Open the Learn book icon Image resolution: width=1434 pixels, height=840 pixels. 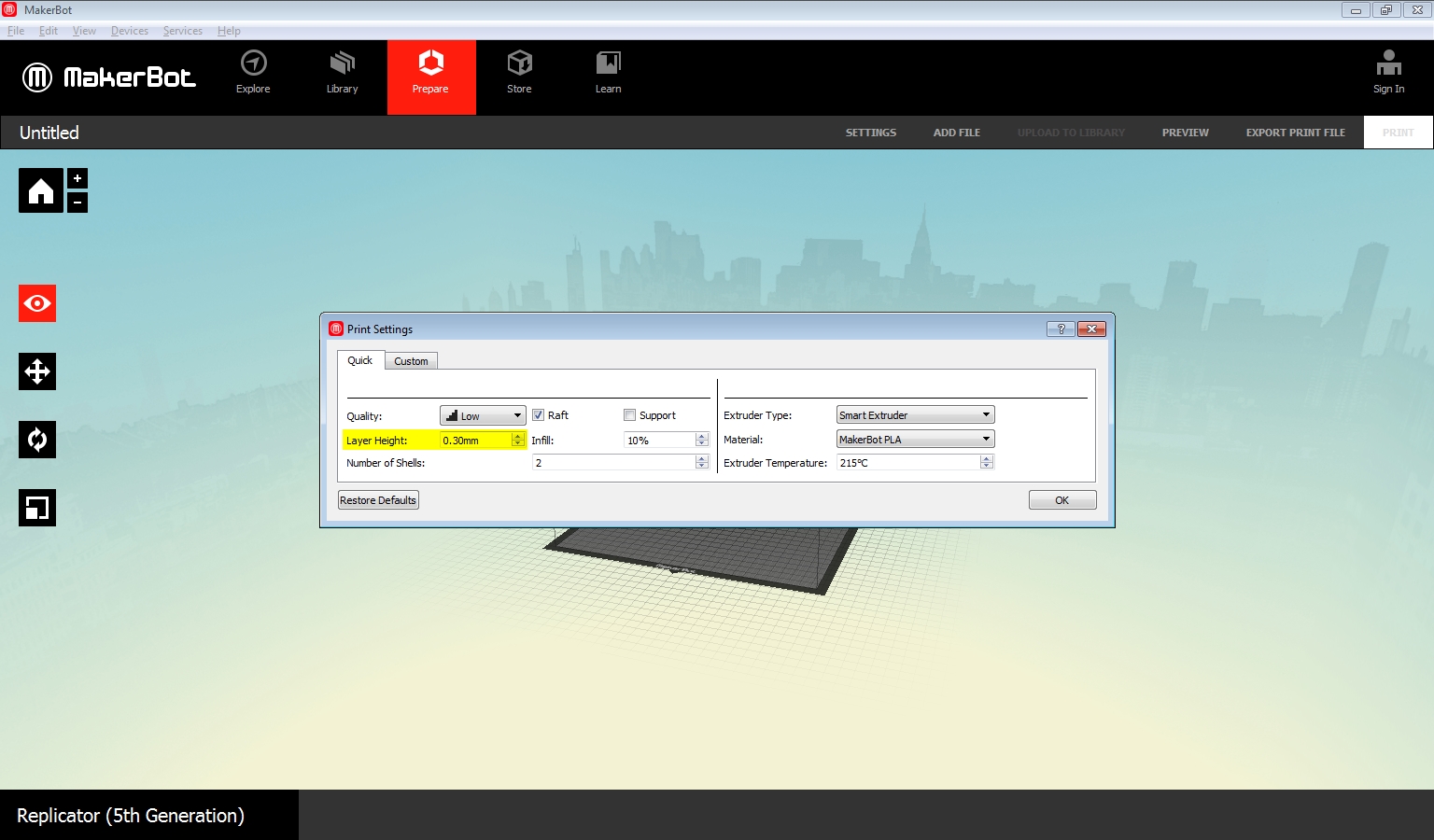[x=608, y=63]
